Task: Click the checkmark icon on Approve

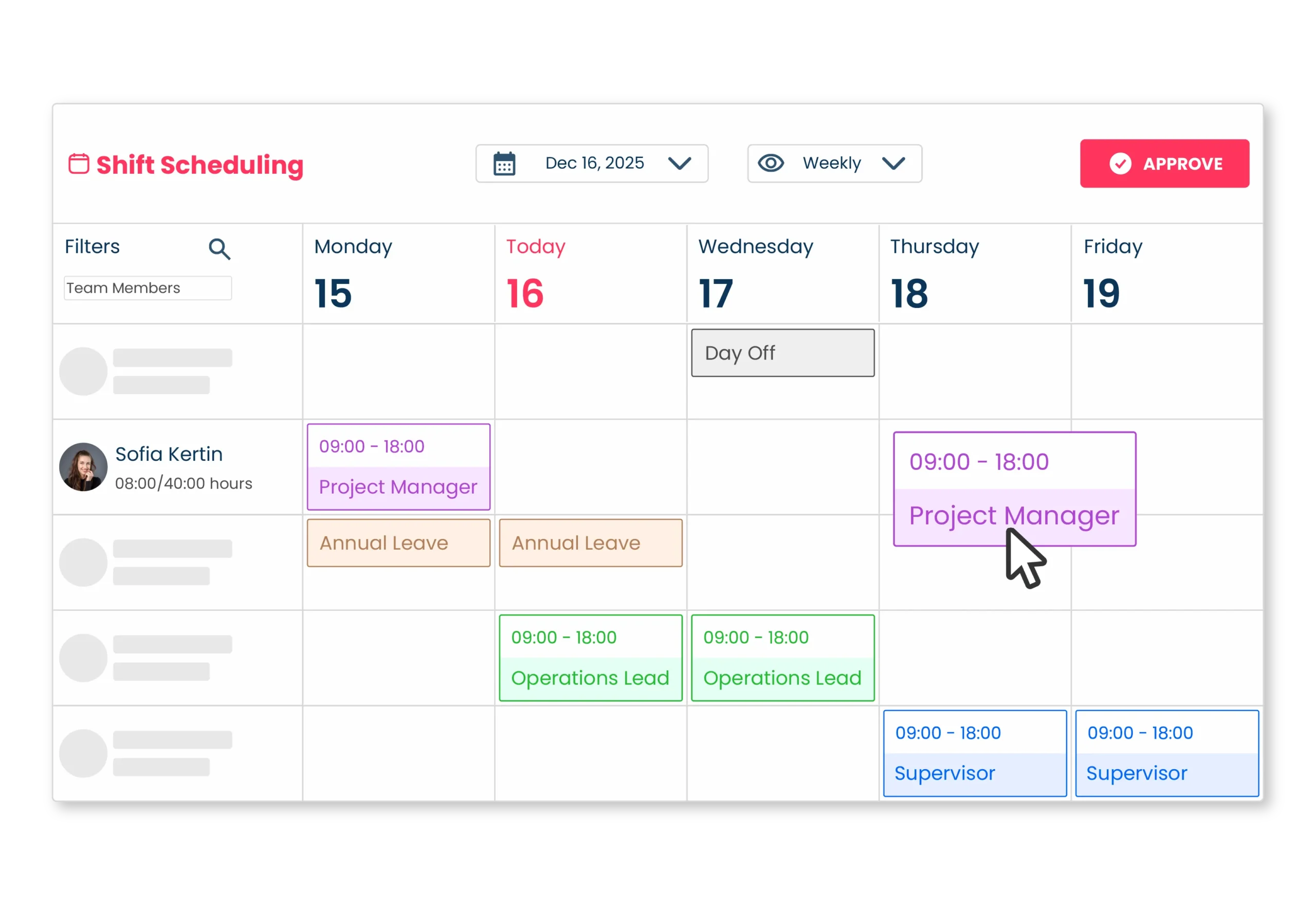Action: (1120, 164)
